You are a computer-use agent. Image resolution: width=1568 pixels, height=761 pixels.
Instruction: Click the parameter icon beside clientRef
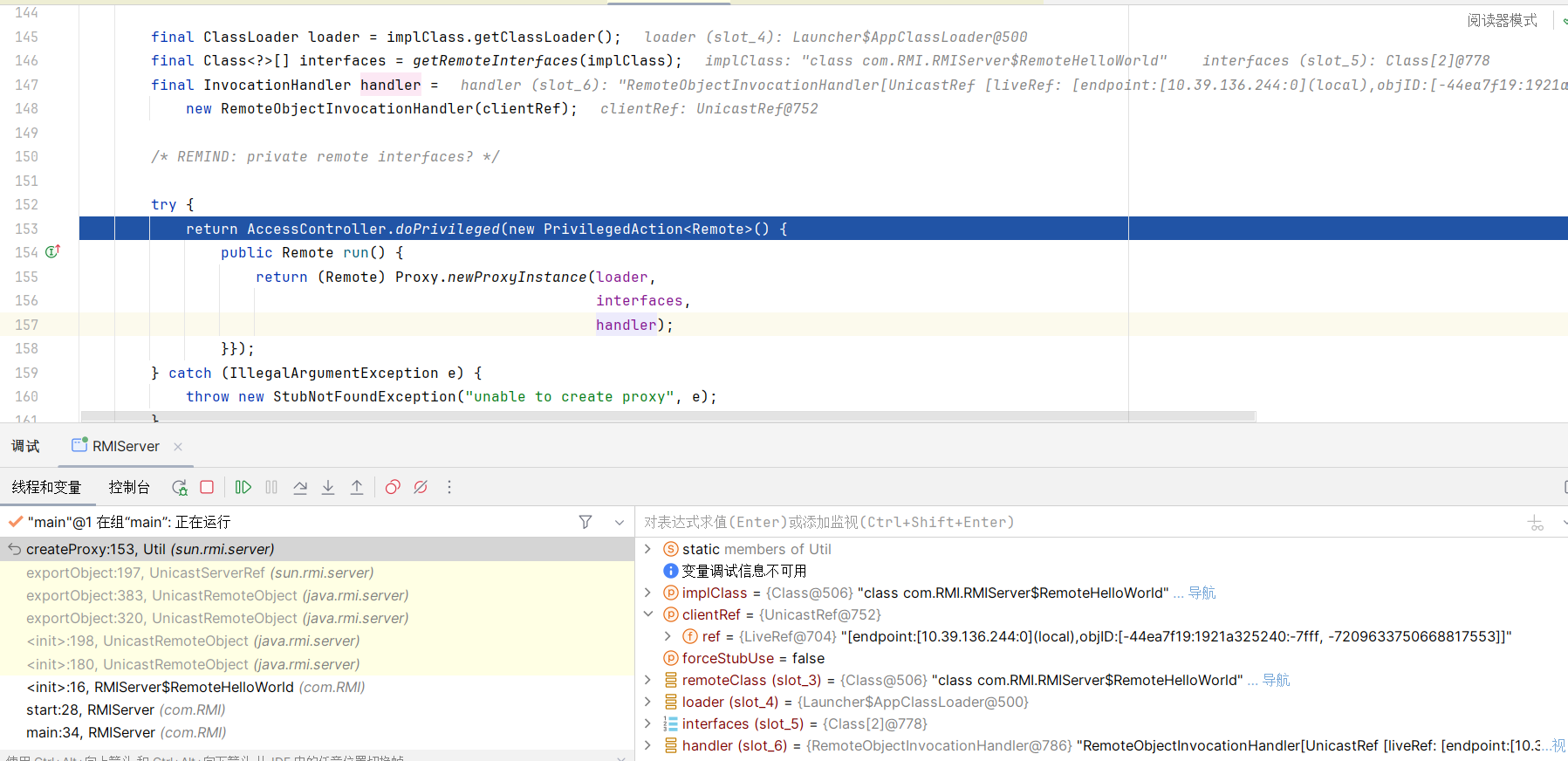click(x=670, y=614)
